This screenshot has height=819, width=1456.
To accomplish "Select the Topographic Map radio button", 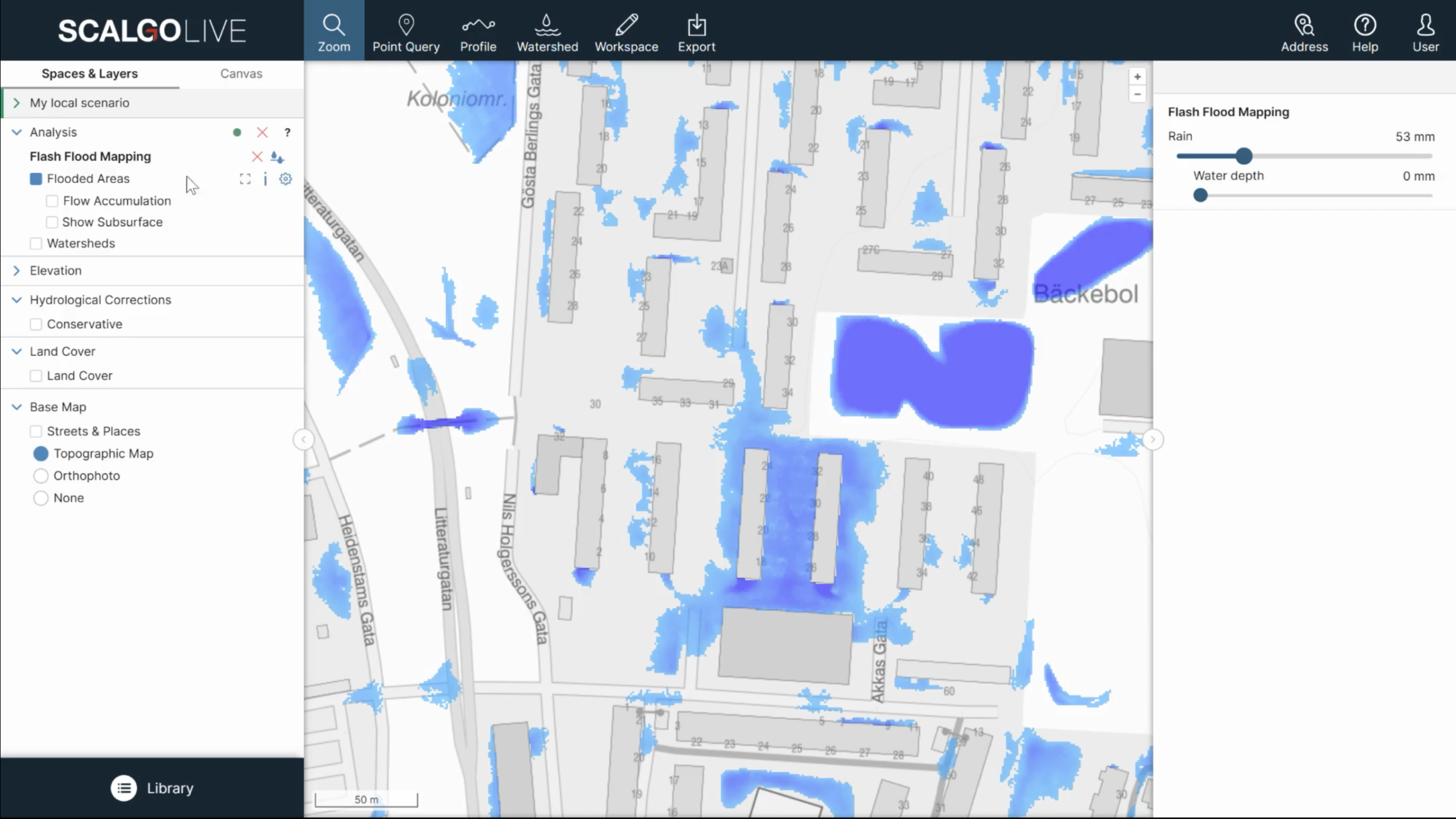I will pos(41,454).
